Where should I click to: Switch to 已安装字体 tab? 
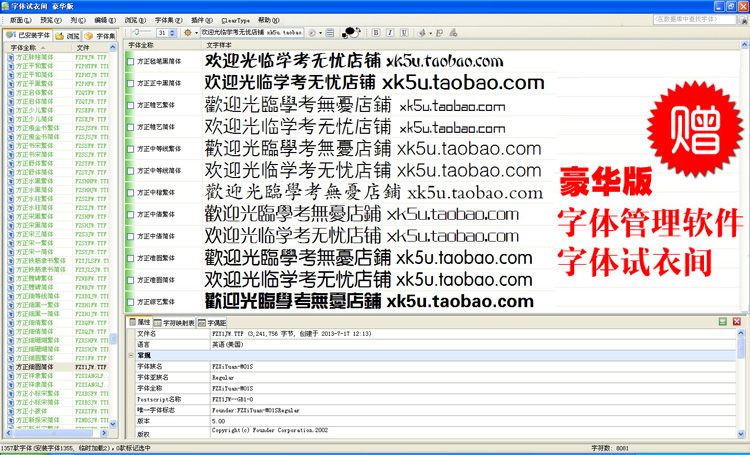pyautogui.click(x=28, y=35)
